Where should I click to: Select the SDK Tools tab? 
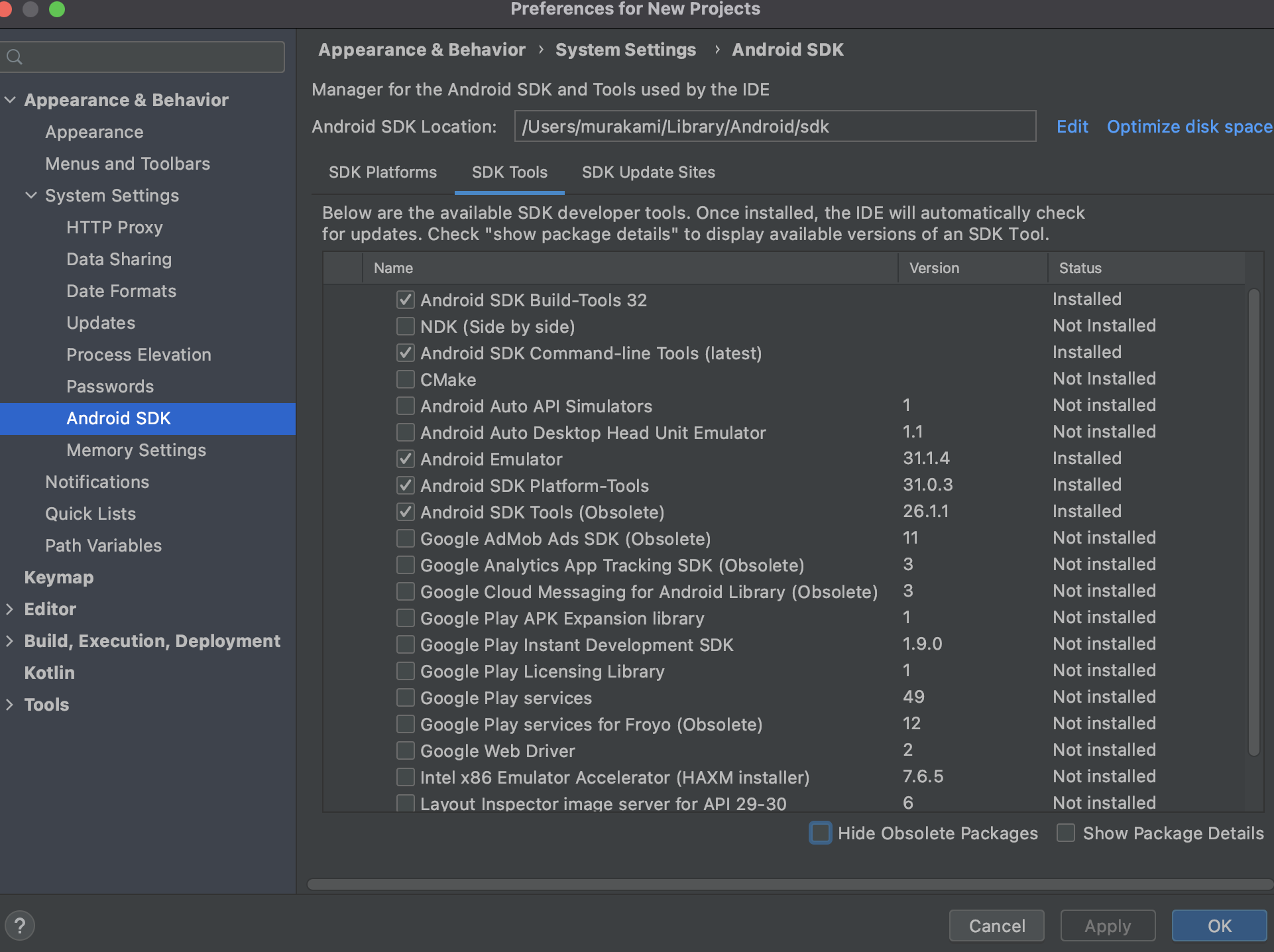point(510,172)
